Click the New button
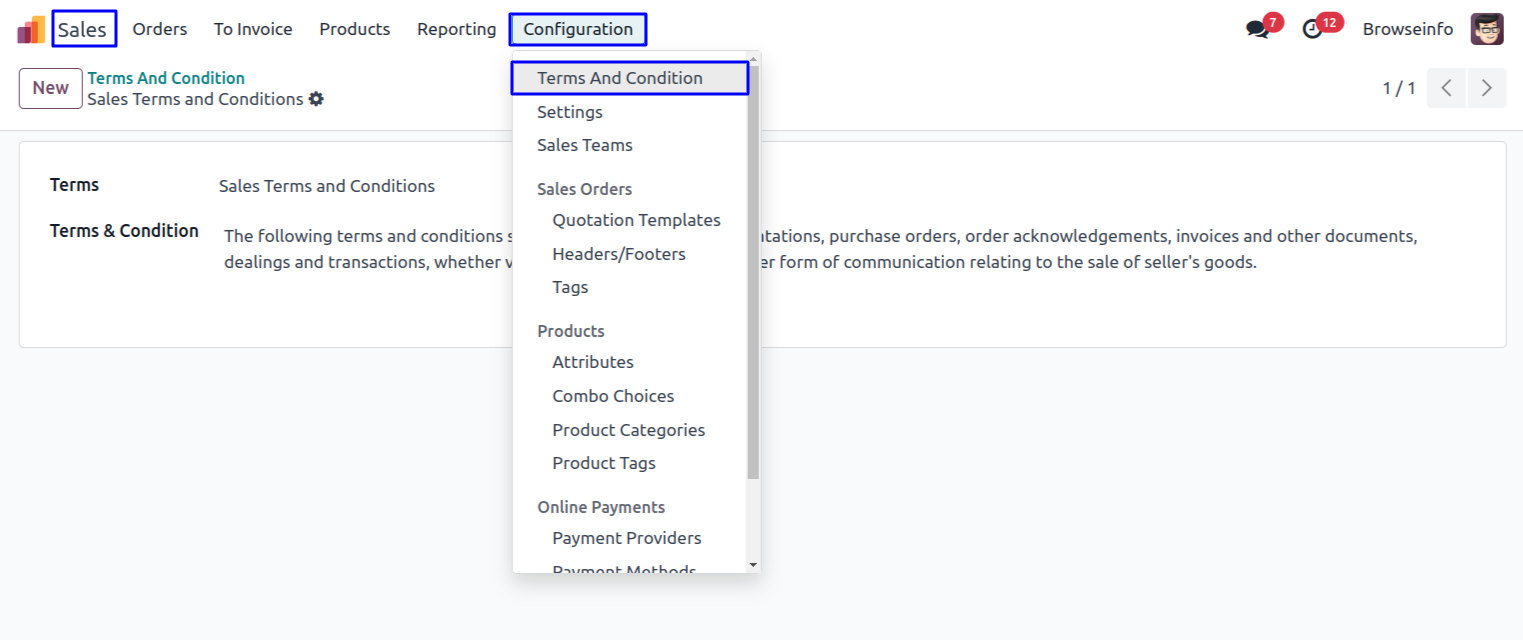The image size is (1523, 640). tap(51, 88)
